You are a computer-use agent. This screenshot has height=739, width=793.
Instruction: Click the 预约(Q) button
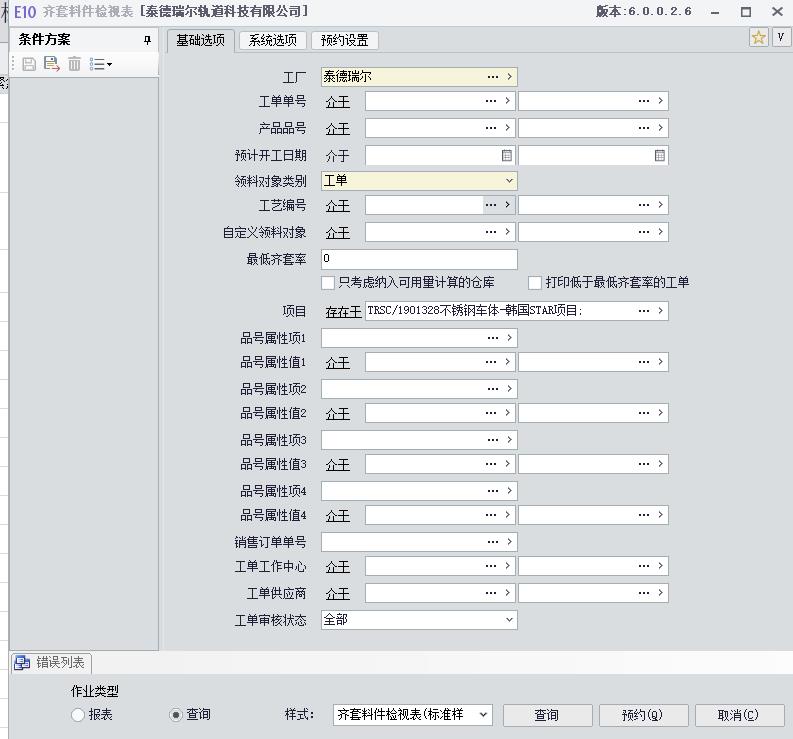point(643,715)
